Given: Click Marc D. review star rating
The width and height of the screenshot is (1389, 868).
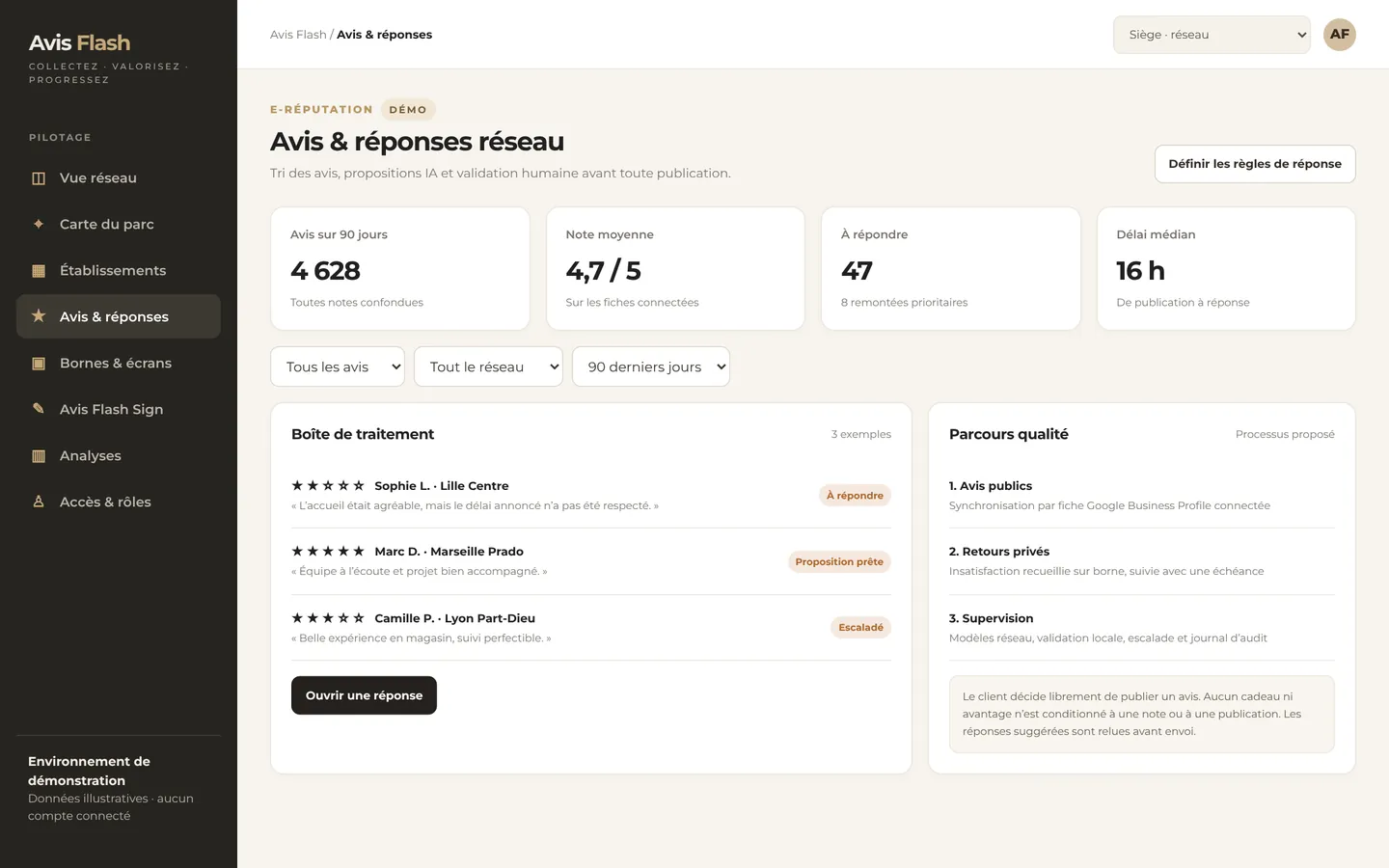Looking at the screenshot, I should click(328, 552).
